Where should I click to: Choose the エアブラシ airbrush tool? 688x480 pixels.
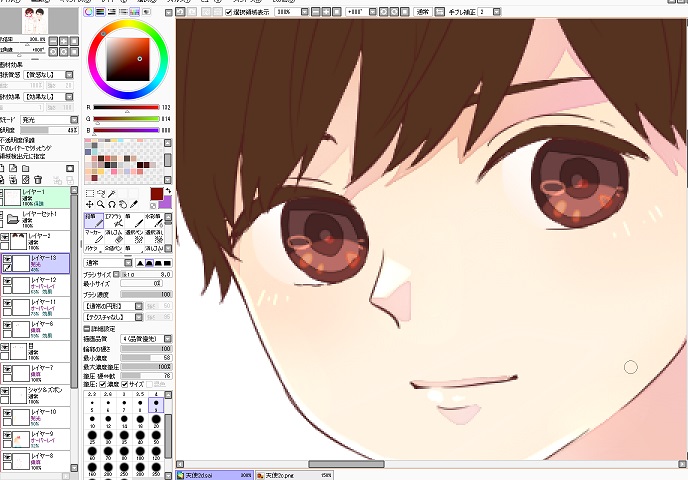114,220
